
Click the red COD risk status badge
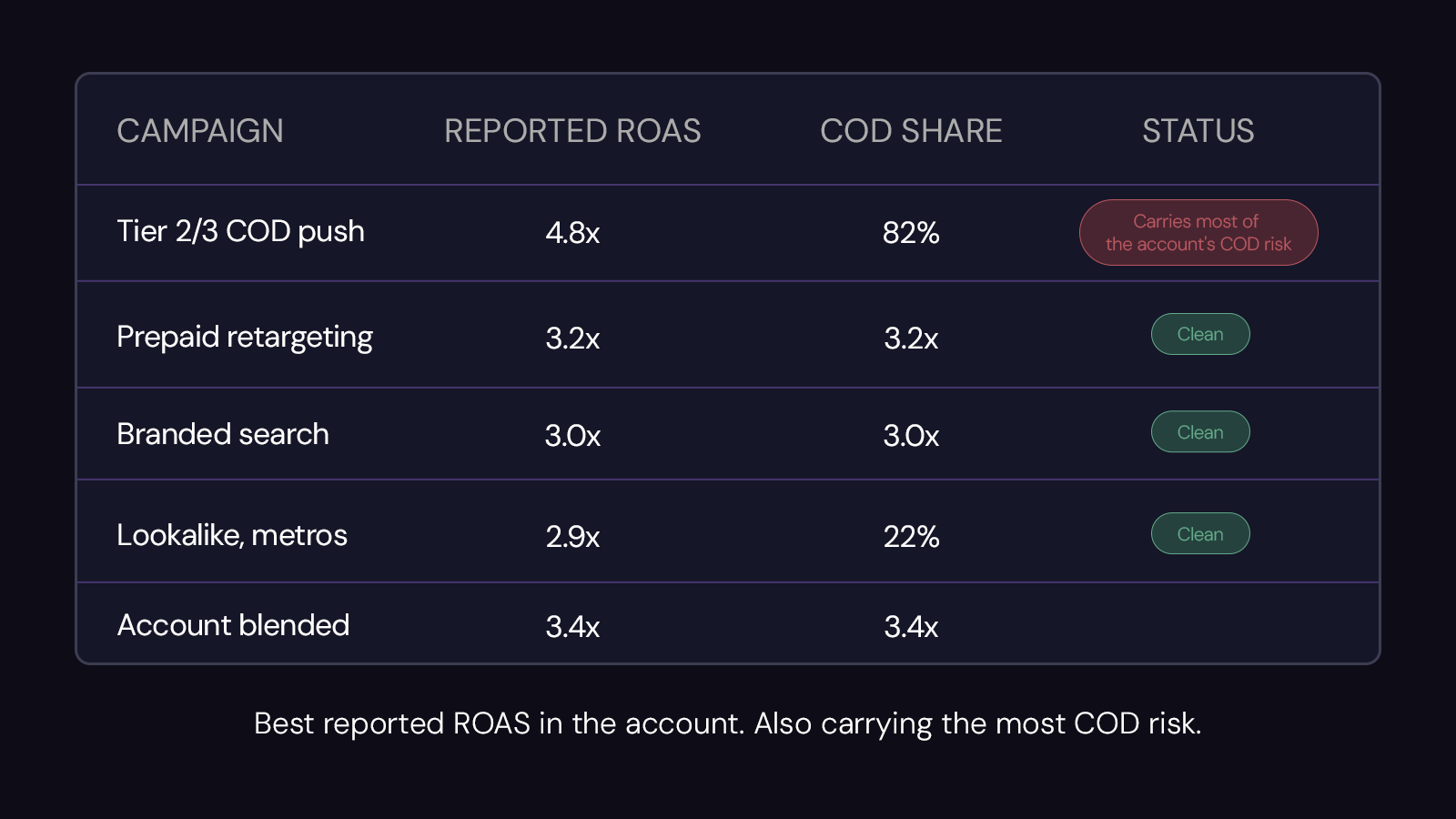(1198, 233)
